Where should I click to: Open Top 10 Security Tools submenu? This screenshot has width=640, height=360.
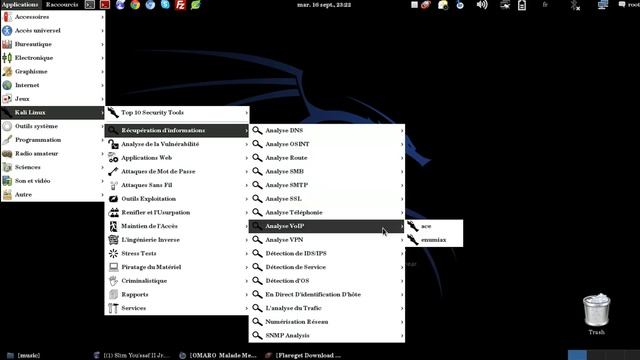(177, 113)
